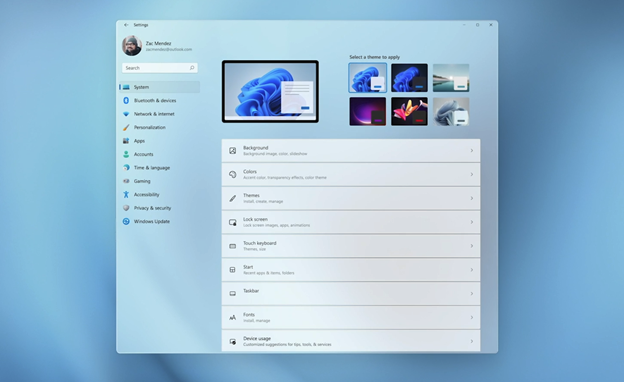Click the Network wifi icon in sidebar

pyautogui.click(x=126, y=114)
